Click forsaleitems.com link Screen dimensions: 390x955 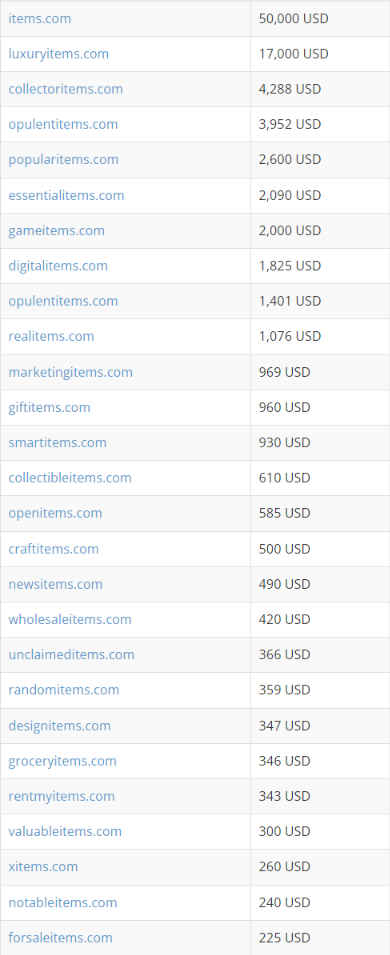pos(60,938)
